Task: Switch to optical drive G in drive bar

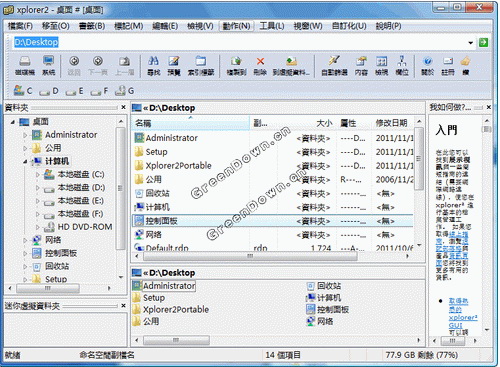Action: click(124, 91)
